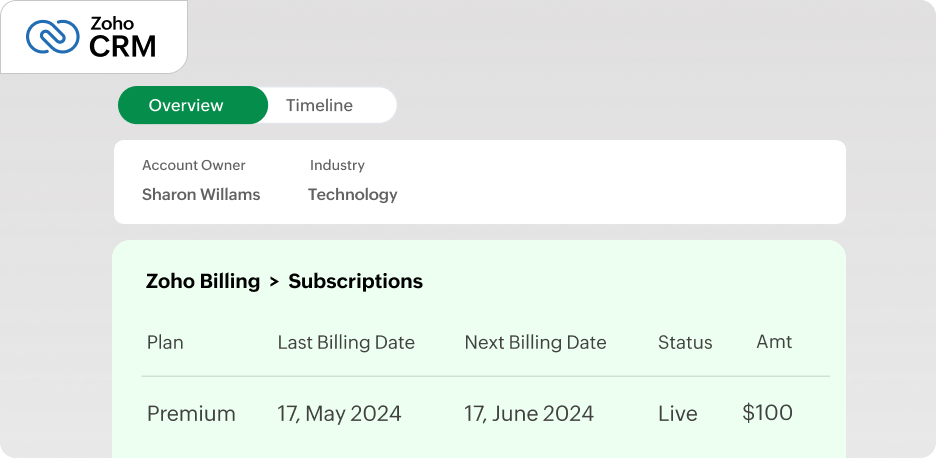The image size is (936, 458).
Task: Open Sharon Willams account owner name
Action: tap(200, 195)
